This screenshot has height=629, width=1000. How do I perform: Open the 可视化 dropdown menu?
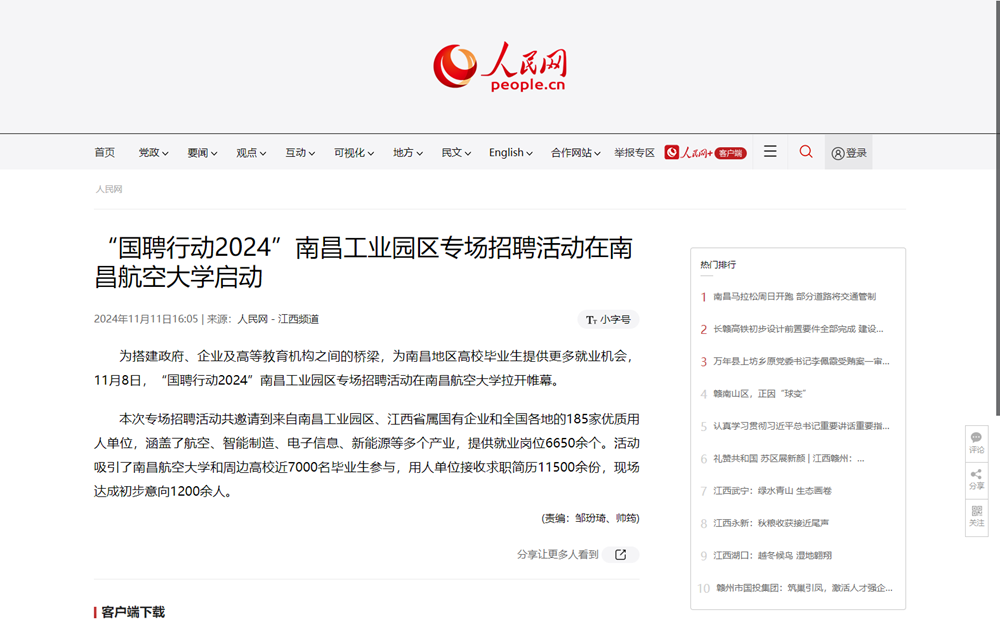[x=353, y=152]
